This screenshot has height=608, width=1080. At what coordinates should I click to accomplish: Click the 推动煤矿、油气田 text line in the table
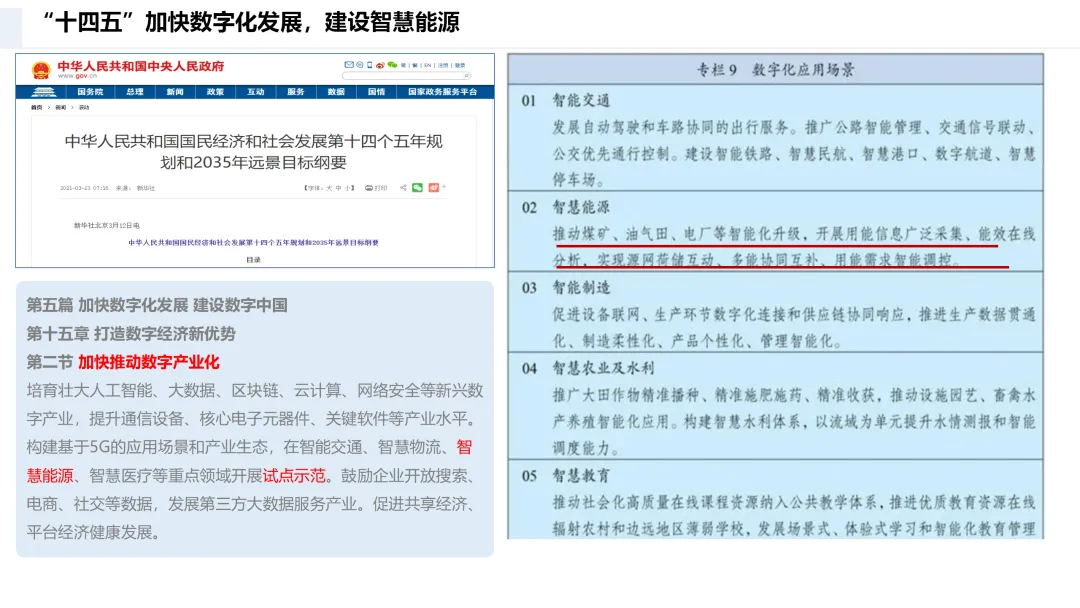click(x=794, y=234)
